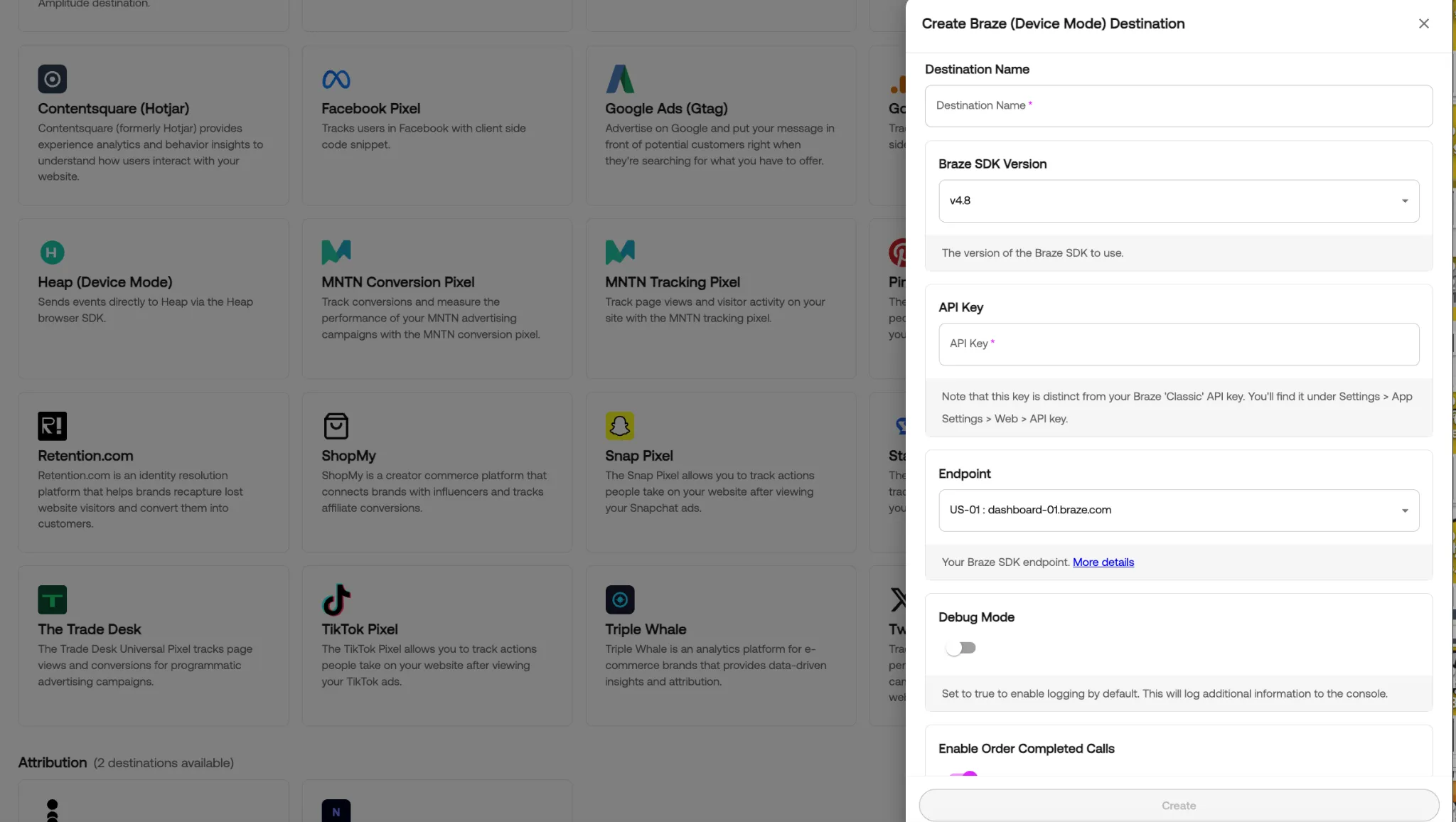
Task: Click the MNTN Tracking Pixel logo
Action: (620, 252)
